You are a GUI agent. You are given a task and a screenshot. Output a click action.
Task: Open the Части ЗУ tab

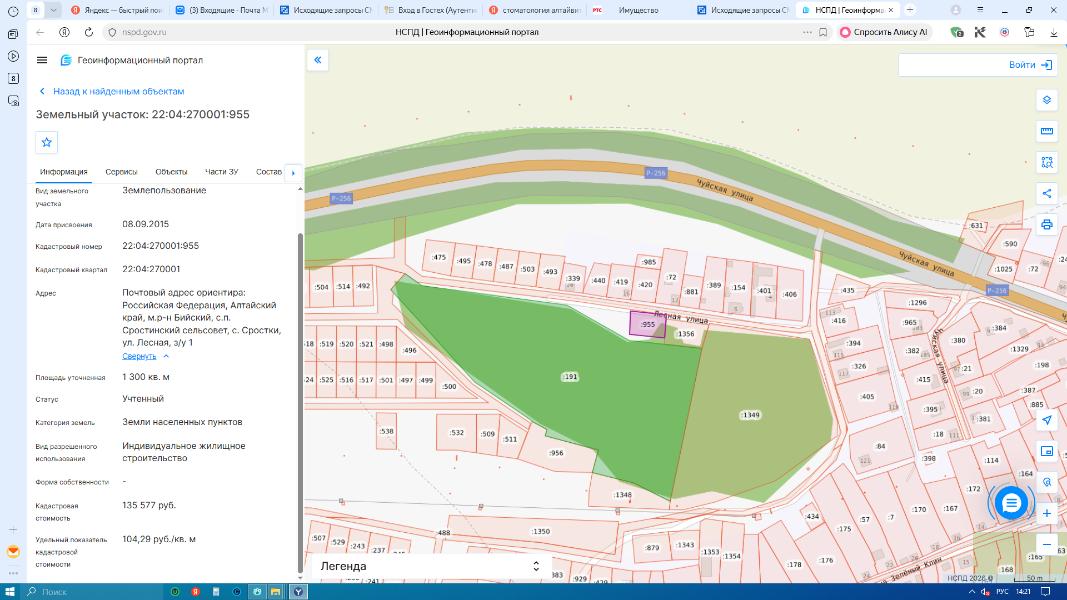pyautogui.click(x=222, y=172)
